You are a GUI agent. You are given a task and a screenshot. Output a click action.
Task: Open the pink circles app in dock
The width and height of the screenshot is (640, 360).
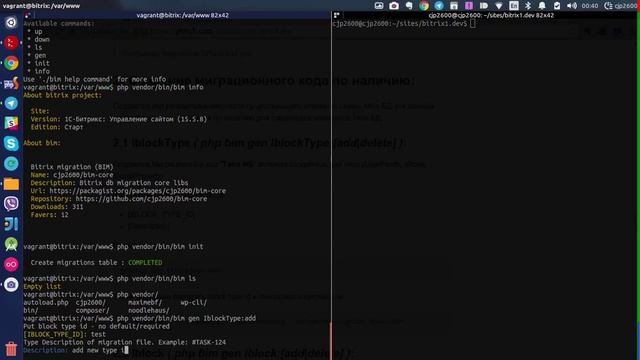[x=11, y=264]
